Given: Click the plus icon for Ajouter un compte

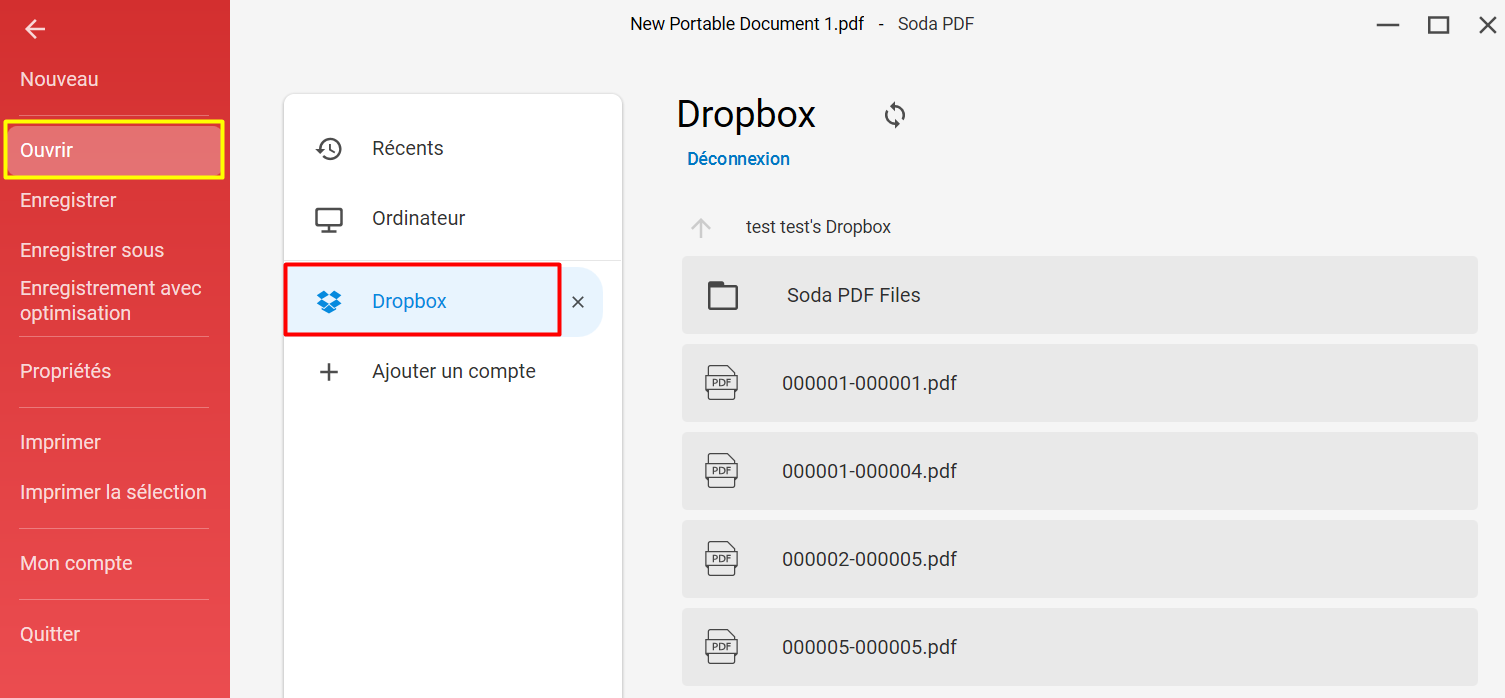Looking at the screenshot, I should (x=329, y=372).
